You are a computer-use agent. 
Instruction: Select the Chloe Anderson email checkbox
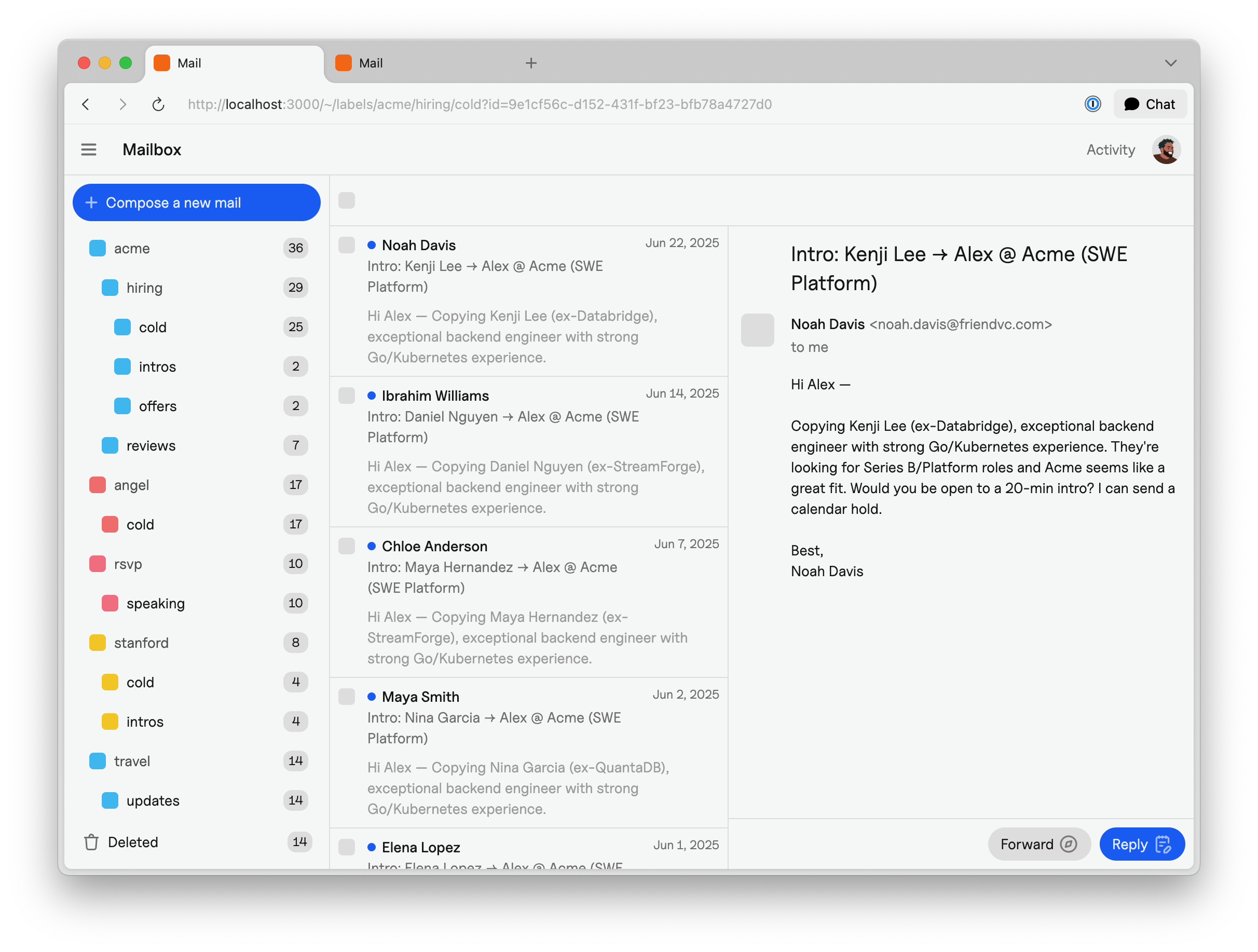pos(346,546)
